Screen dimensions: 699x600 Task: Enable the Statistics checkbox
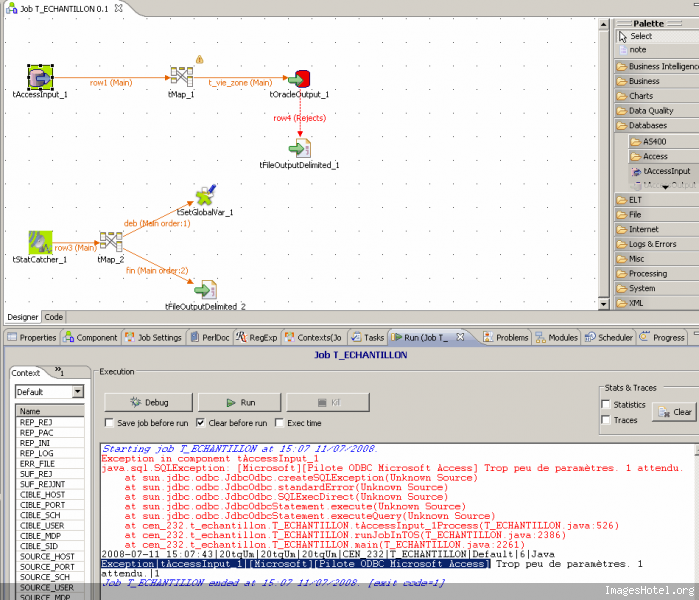coord(606,404)
